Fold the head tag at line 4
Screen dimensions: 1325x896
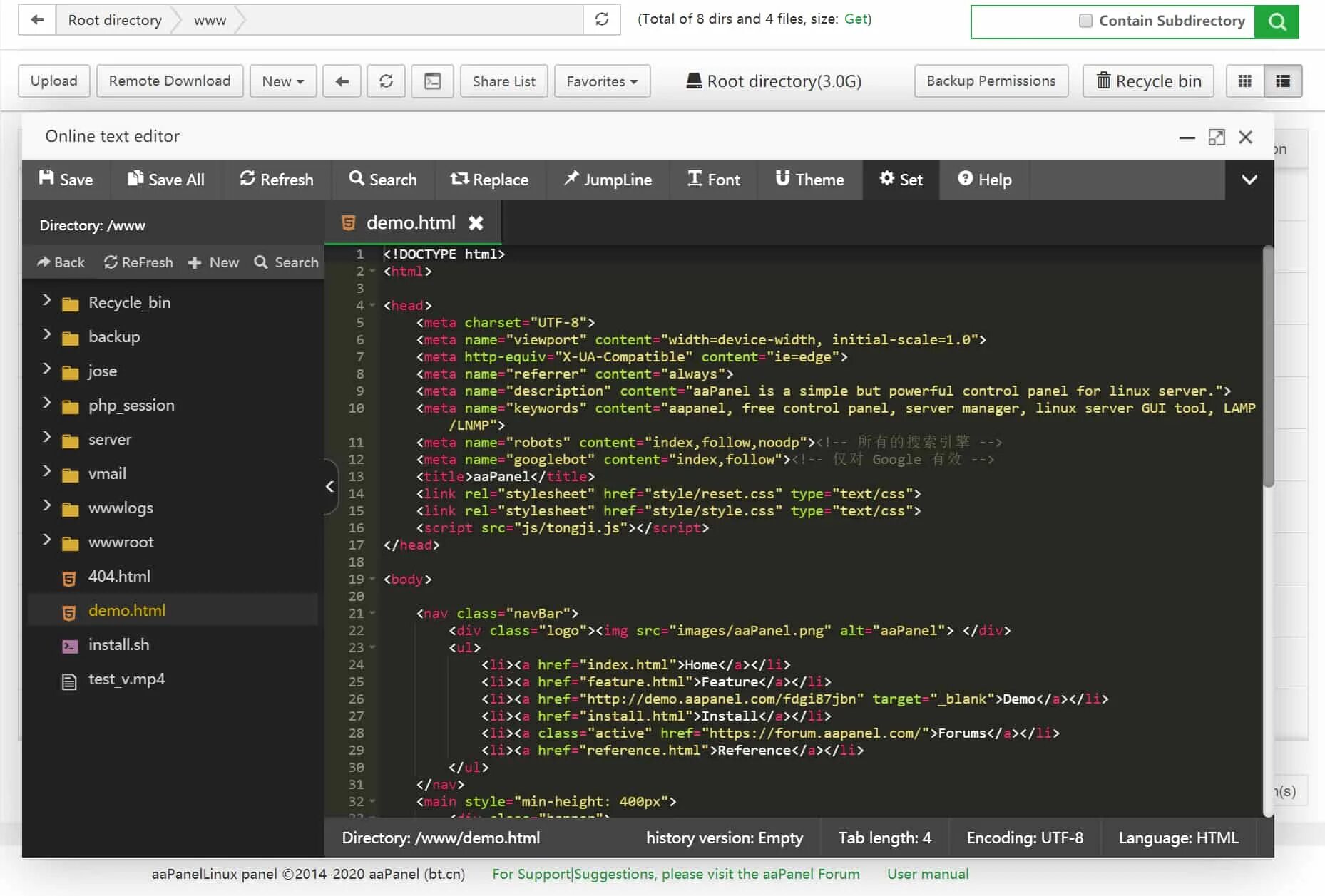pos(372,306)
